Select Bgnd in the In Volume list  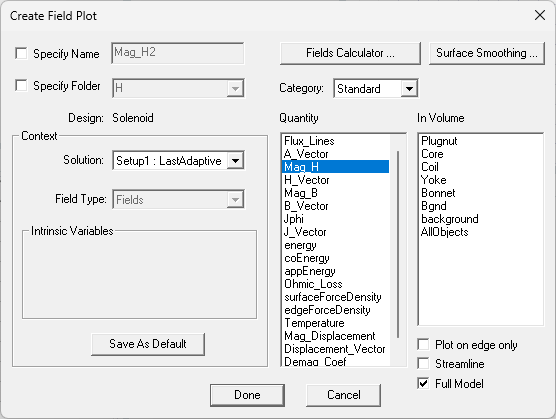coord(480,206)
